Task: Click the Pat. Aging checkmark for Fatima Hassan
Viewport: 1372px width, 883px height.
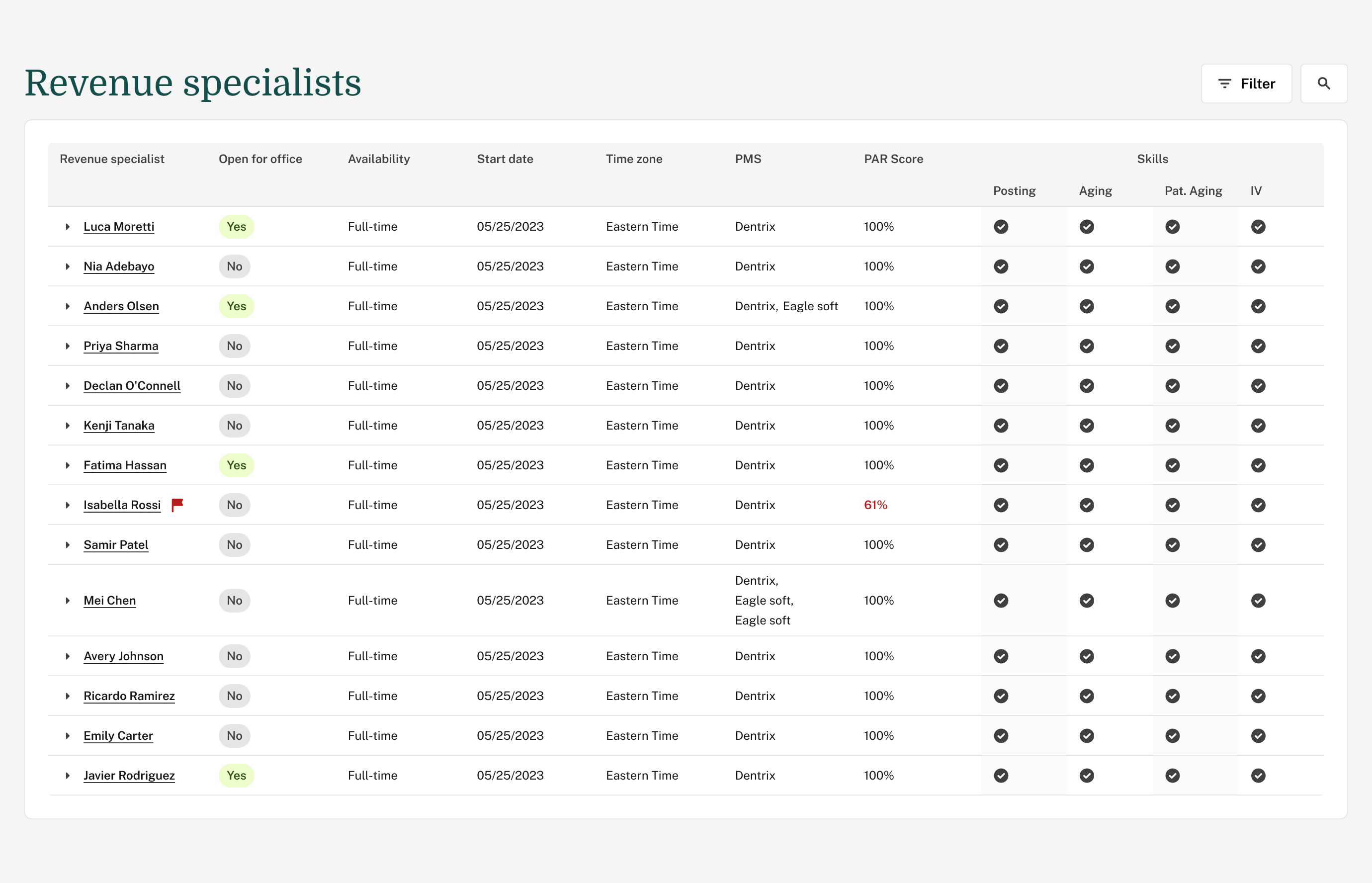Action: tap(1173, 465)
